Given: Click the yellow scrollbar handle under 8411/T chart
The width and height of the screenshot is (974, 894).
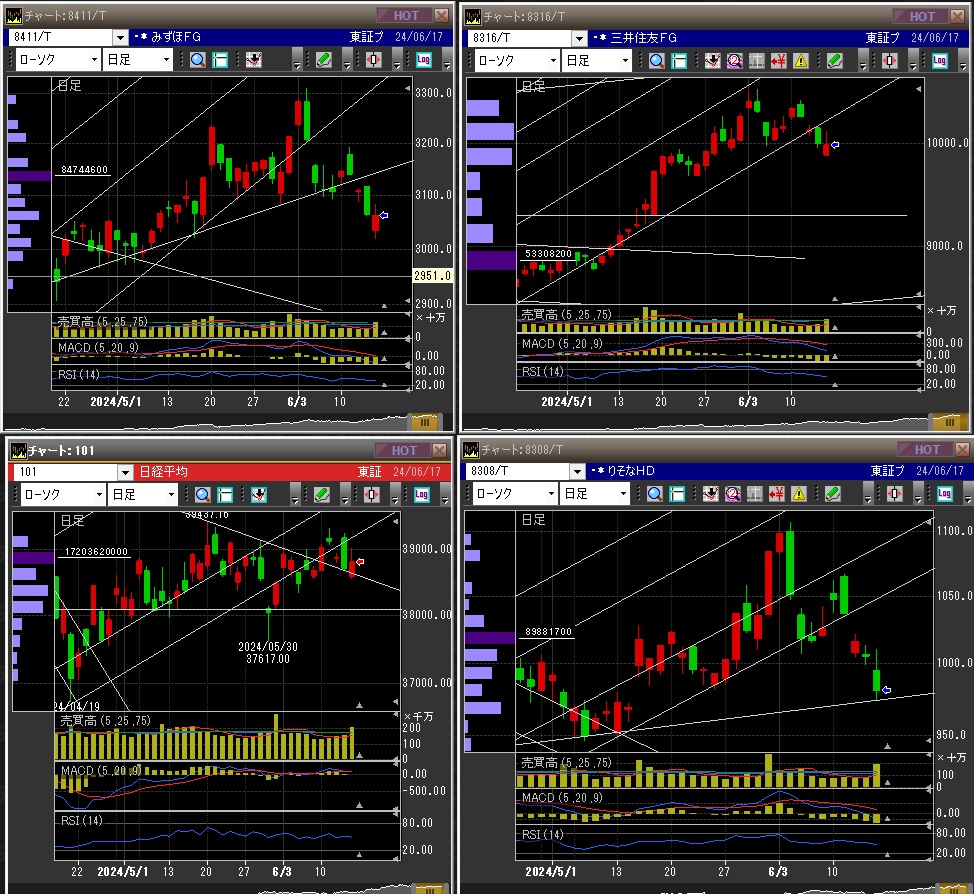Looking at the screenshot, I should (x=425, y=422).
